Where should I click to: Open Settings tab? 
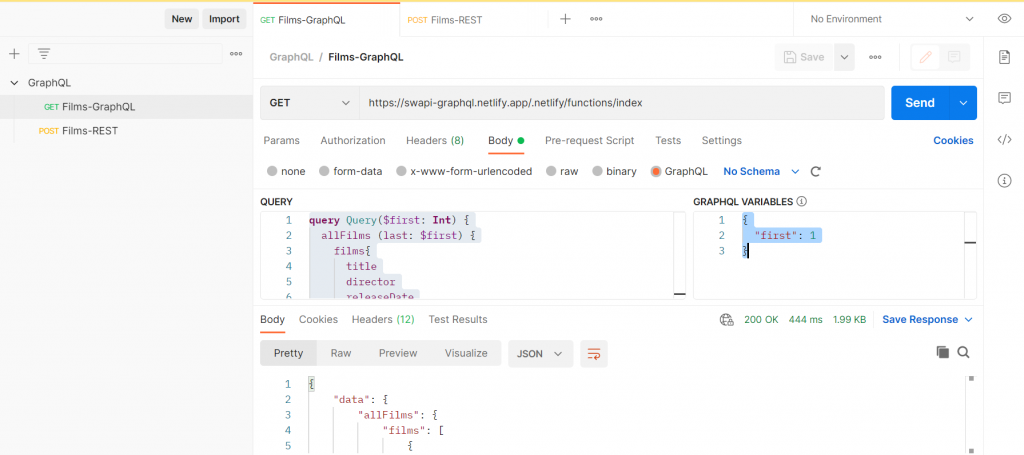(x=722, y=140)
